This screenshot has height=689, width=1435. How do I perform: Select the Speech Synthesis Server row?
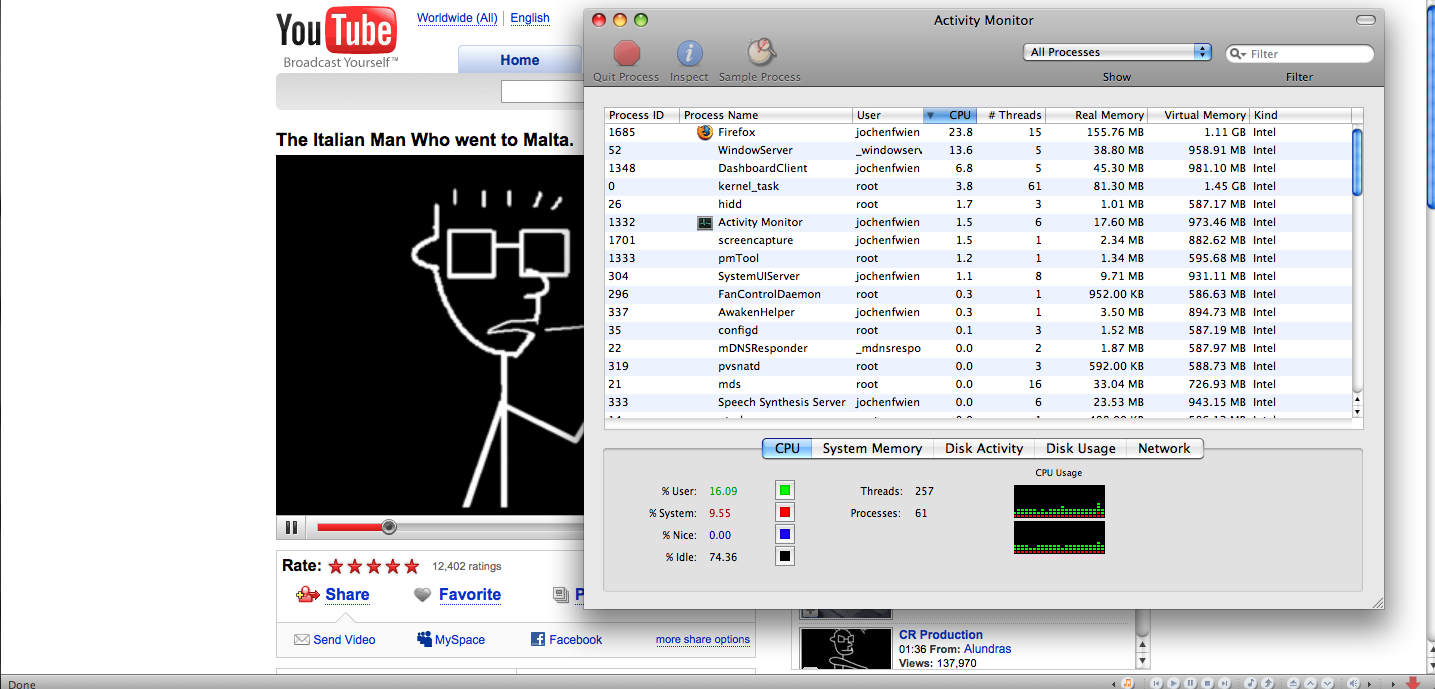click(978, 402)
